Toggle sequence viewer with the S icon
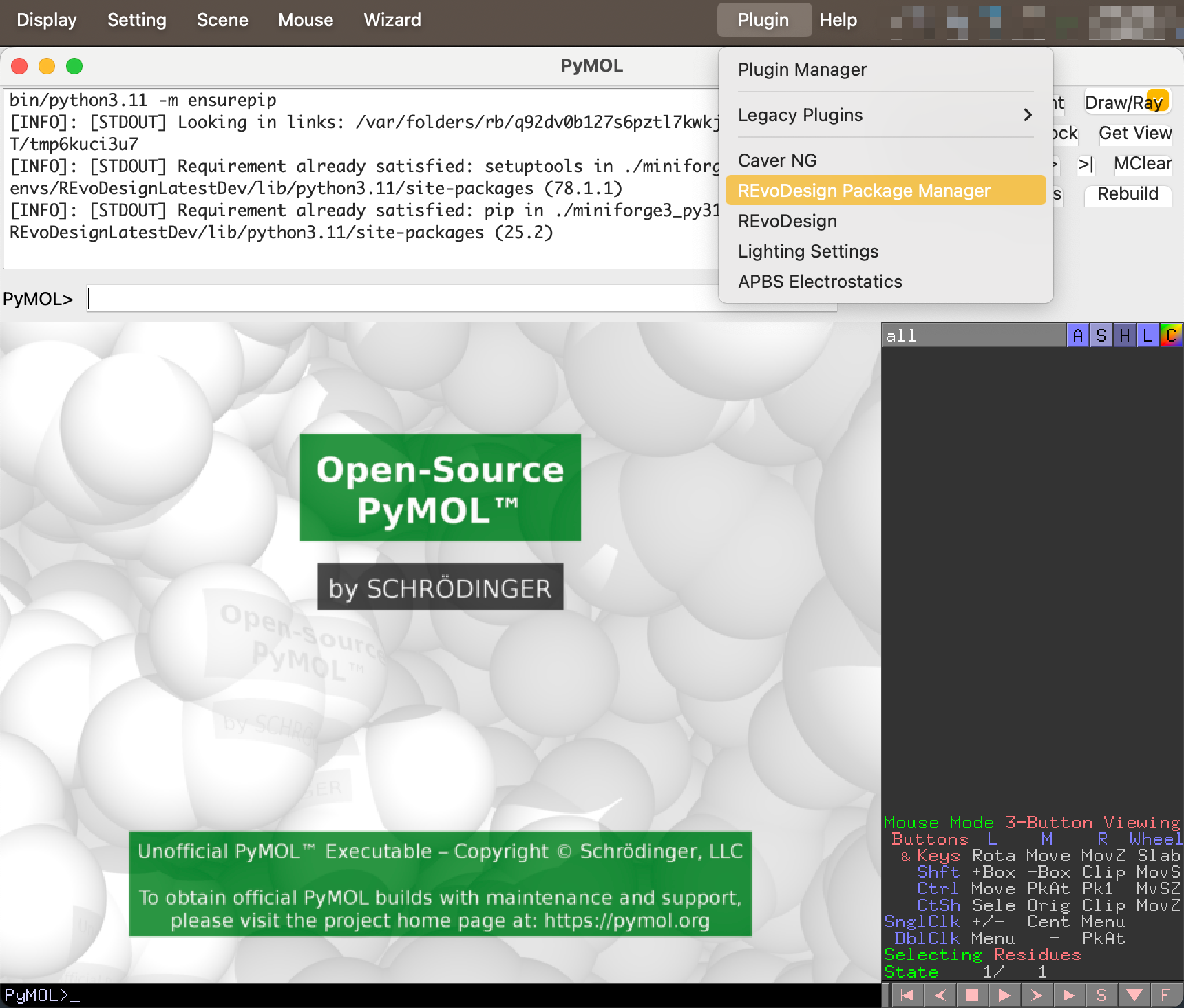This screenshot has height=1008, width=1184. pos(1101,995)
